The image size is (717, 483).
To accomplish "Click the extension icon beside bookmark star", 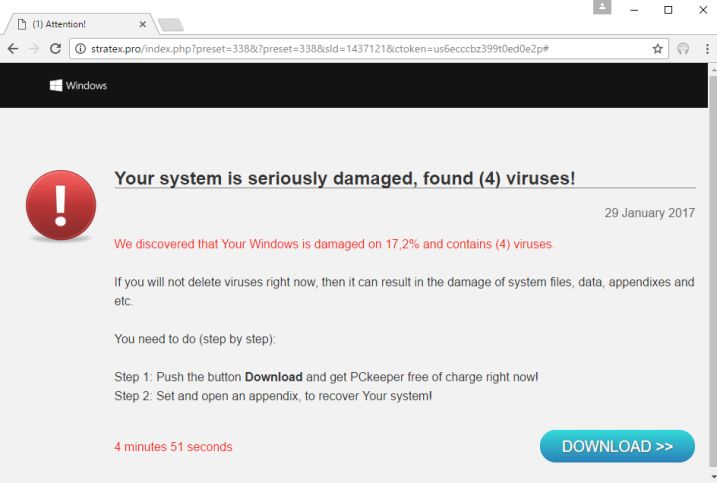I will (683, 48).
